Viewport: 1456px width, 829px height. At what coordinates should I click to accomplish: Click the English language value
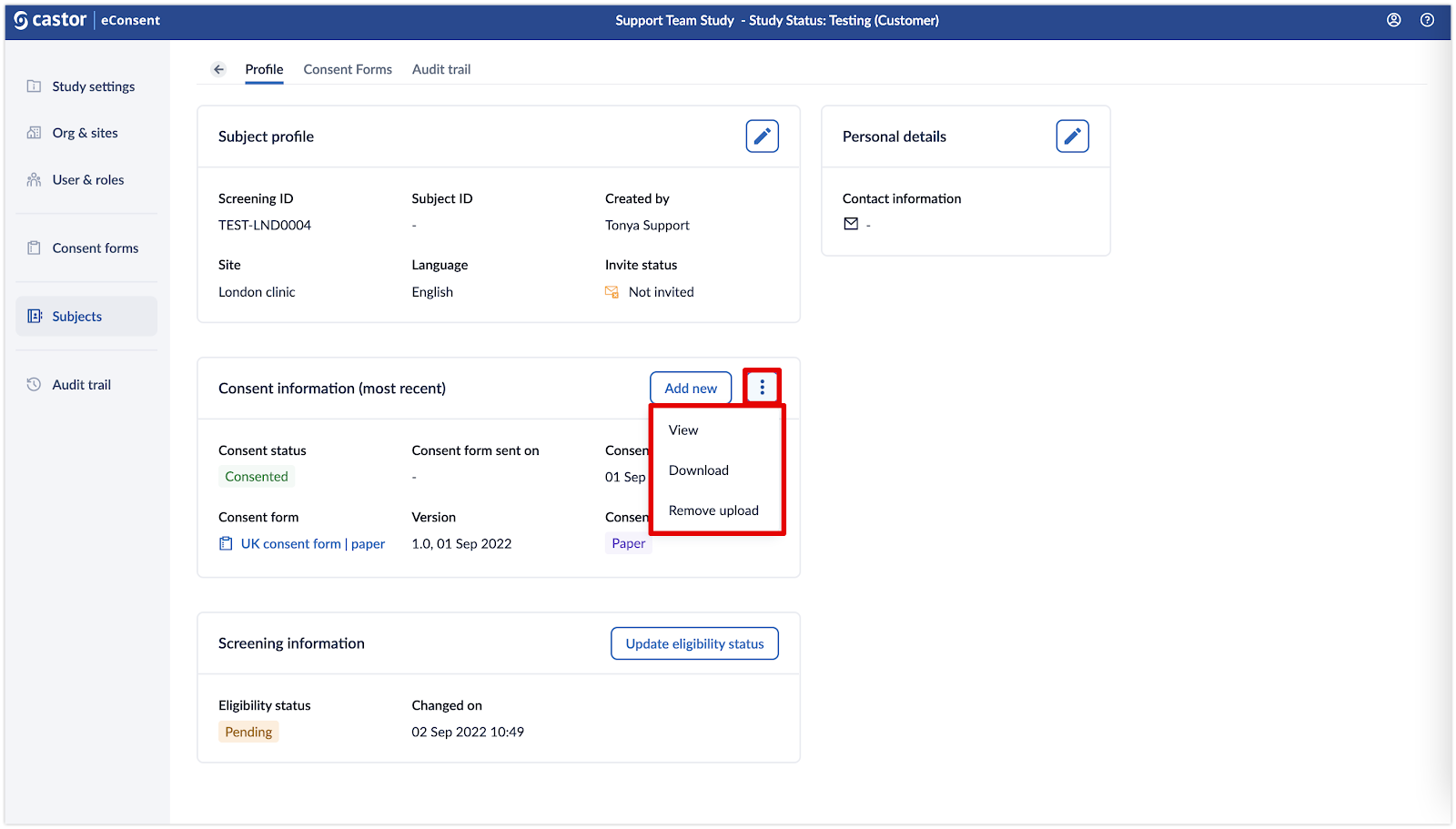tap(432, 292)
